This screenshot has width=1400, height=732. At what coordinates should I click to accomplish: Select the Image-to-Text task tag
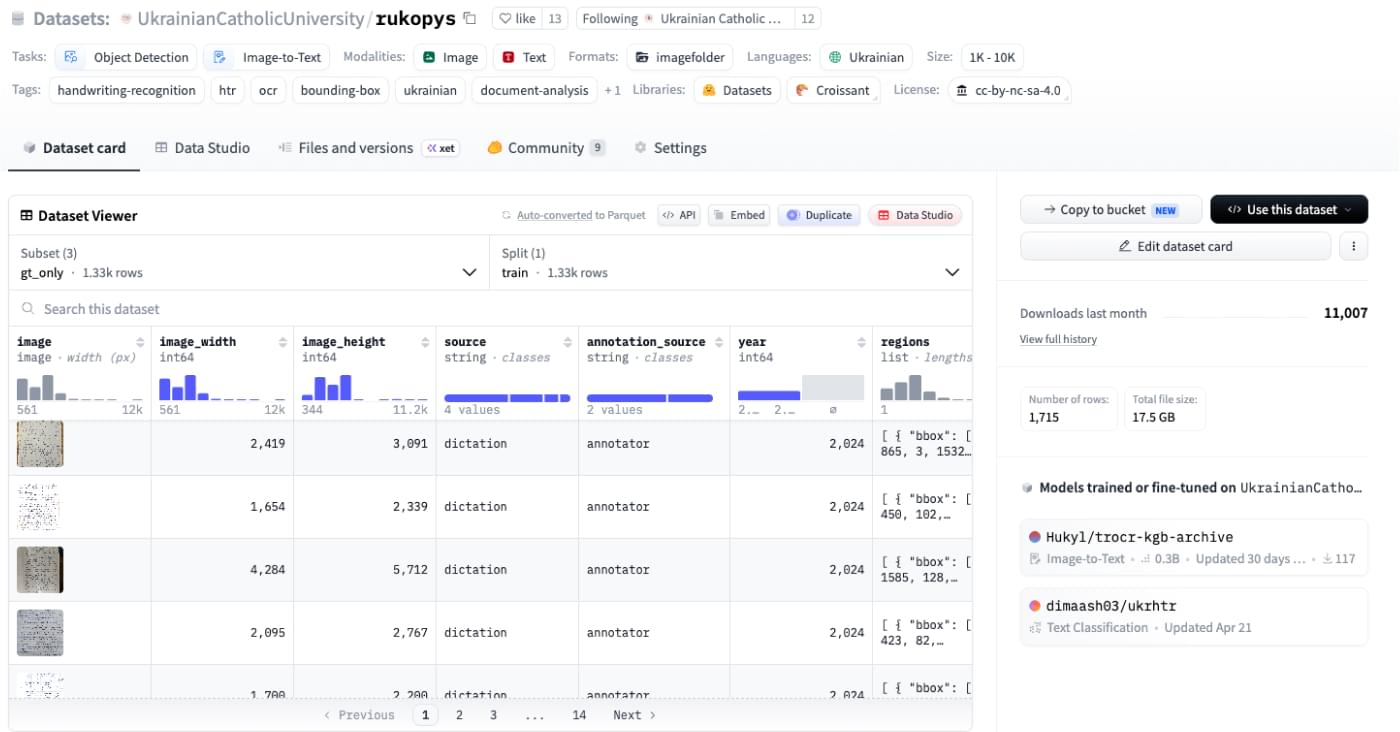[x=266, y=57]
